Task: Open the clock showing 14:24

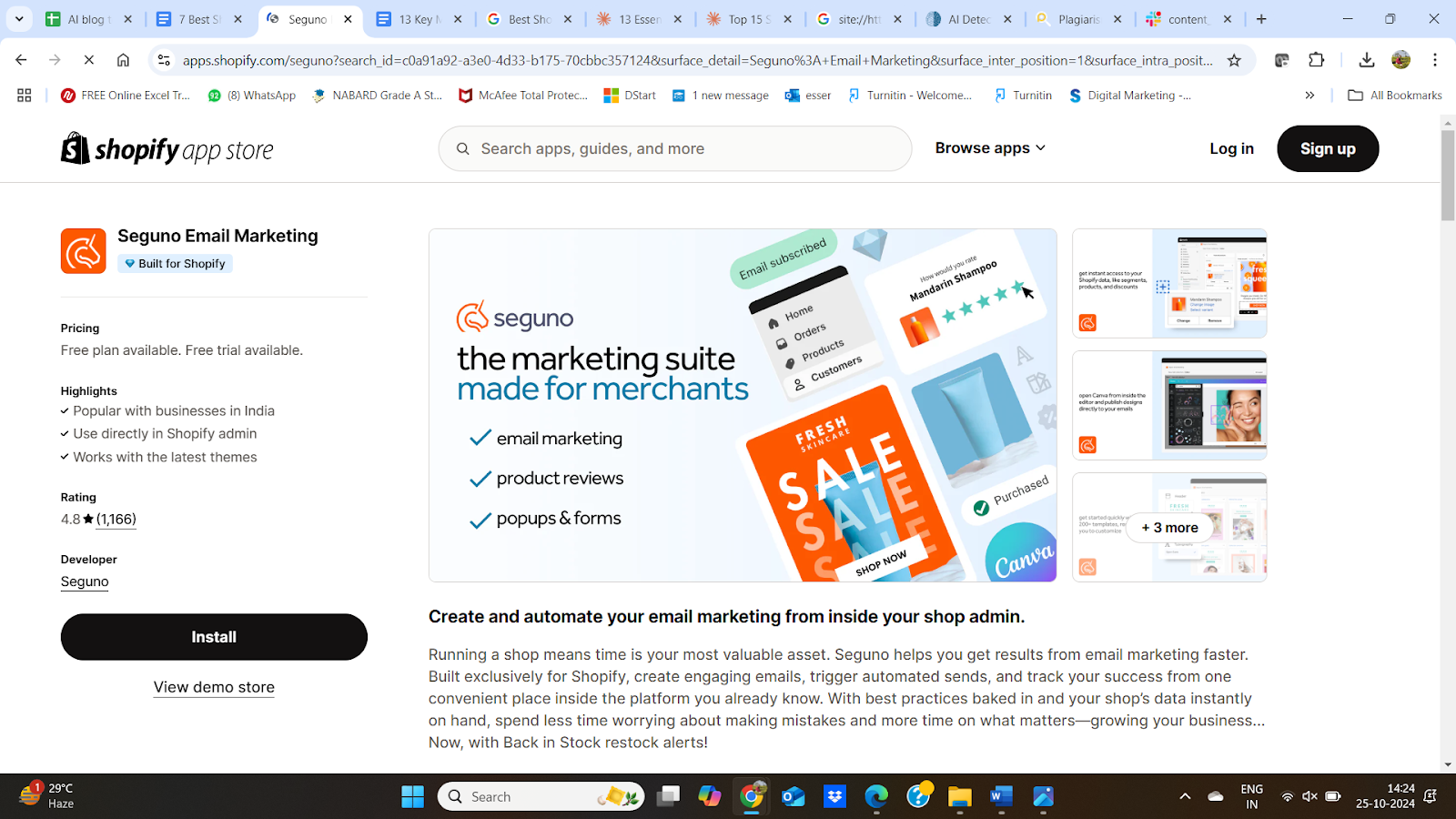Action: coord(1385,796)
